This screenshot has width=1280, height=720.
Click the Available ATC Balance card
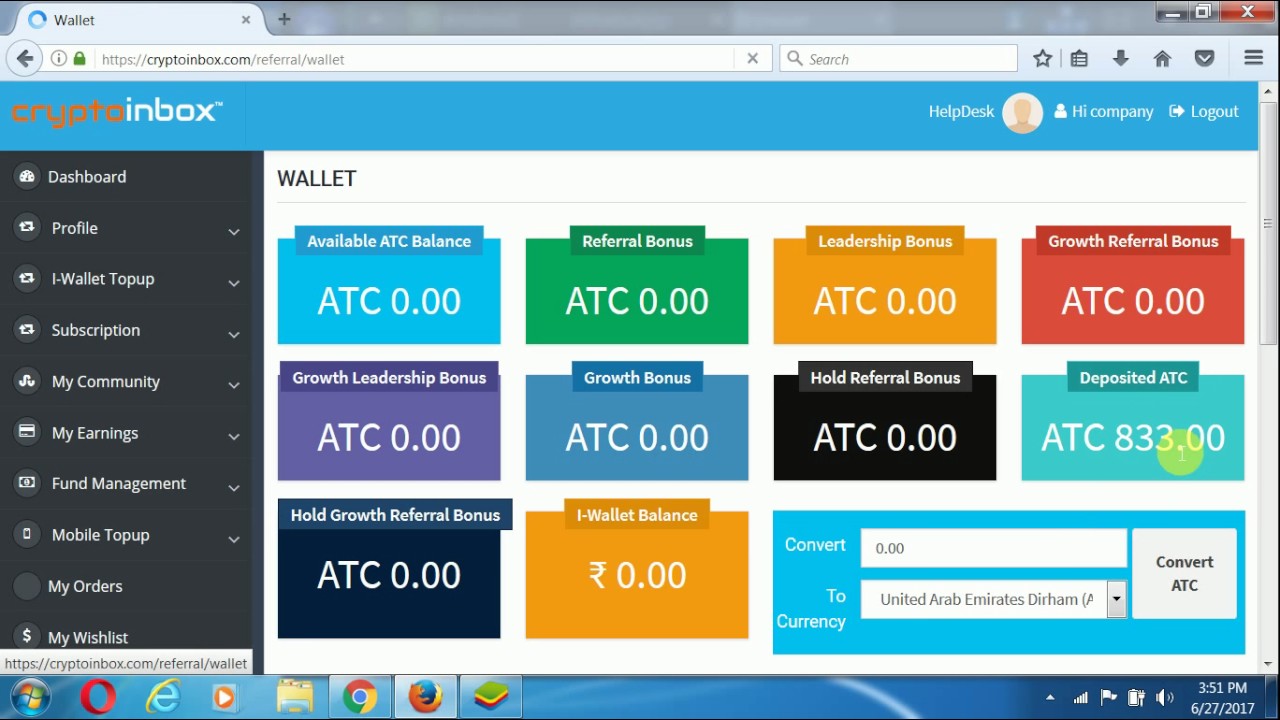389,286
